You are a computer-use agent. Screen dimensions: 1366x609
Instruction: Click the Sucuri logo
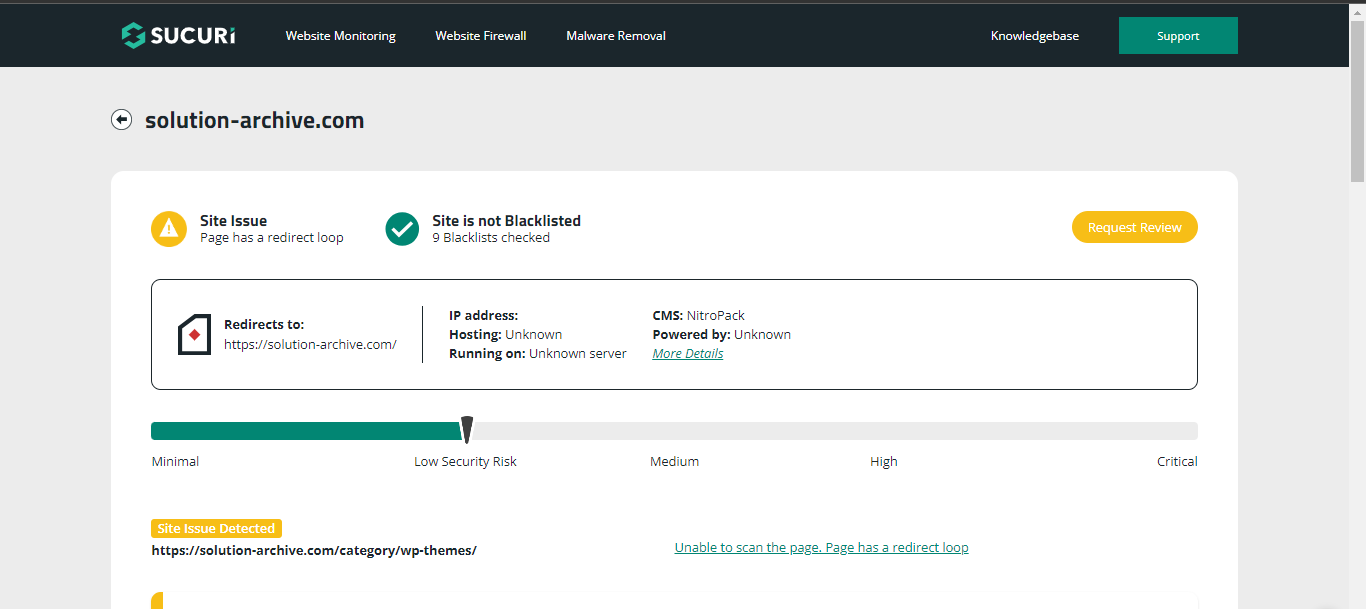coord(179,36)
